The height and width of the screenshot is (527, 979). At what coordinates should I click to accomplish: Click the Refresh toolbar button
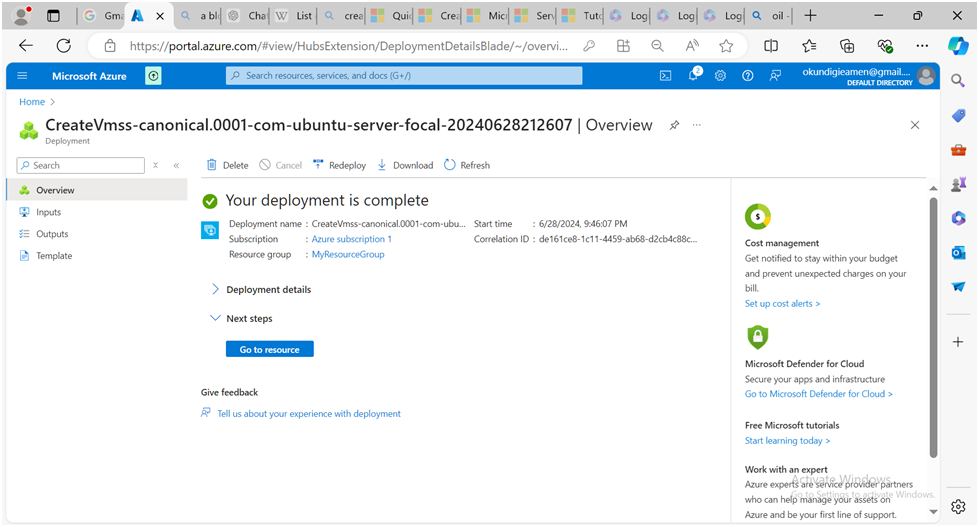click(x=467, y=165)
